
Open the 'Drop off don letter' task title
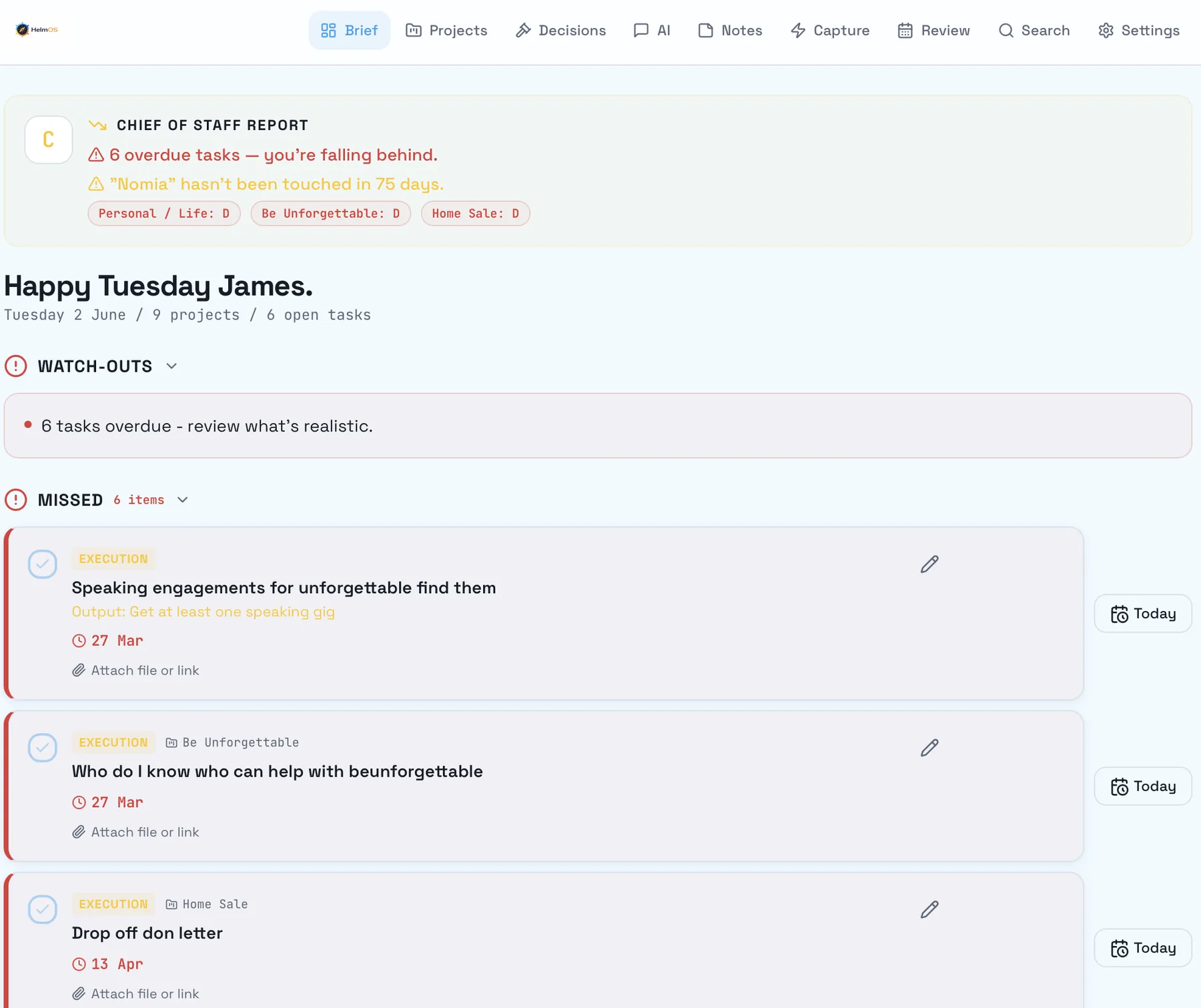coord(147,933)
